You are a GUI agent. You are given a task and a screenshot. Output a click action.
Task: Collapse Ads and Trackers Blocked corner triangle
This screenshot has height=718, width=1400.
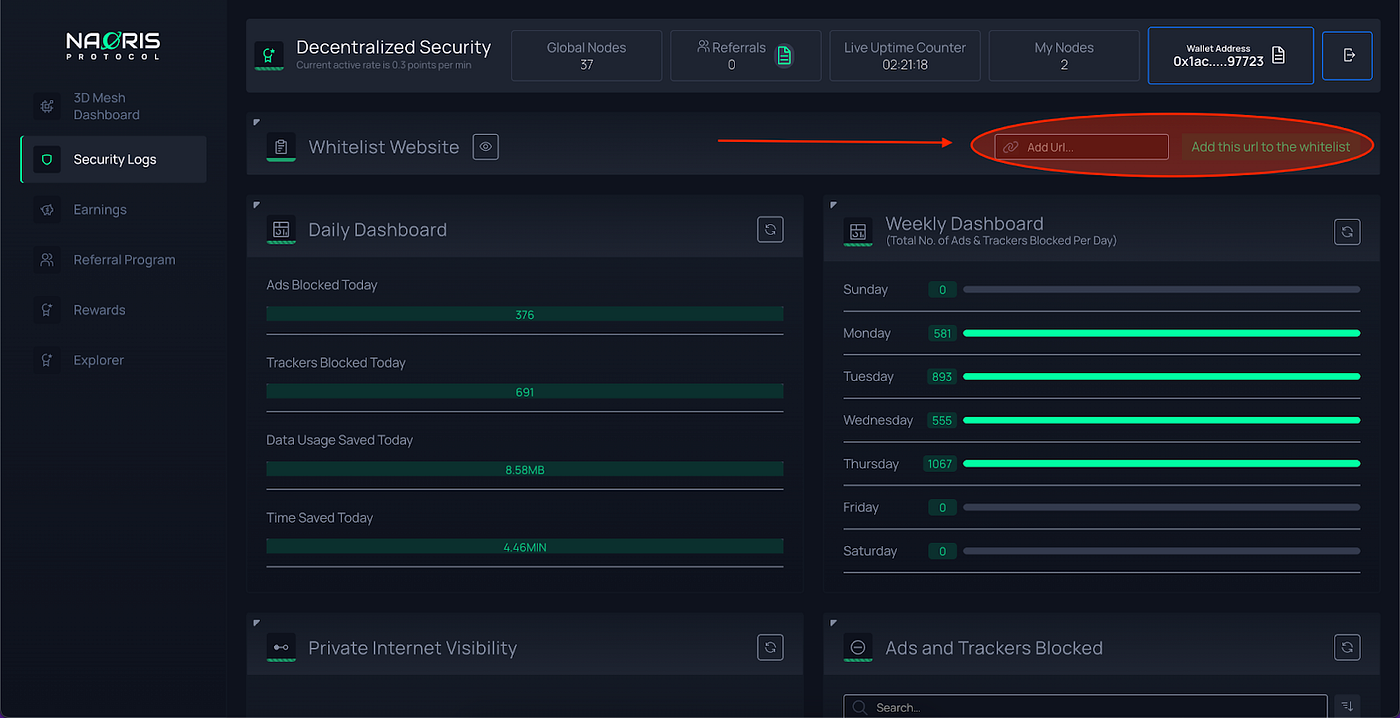click(833, 623)
